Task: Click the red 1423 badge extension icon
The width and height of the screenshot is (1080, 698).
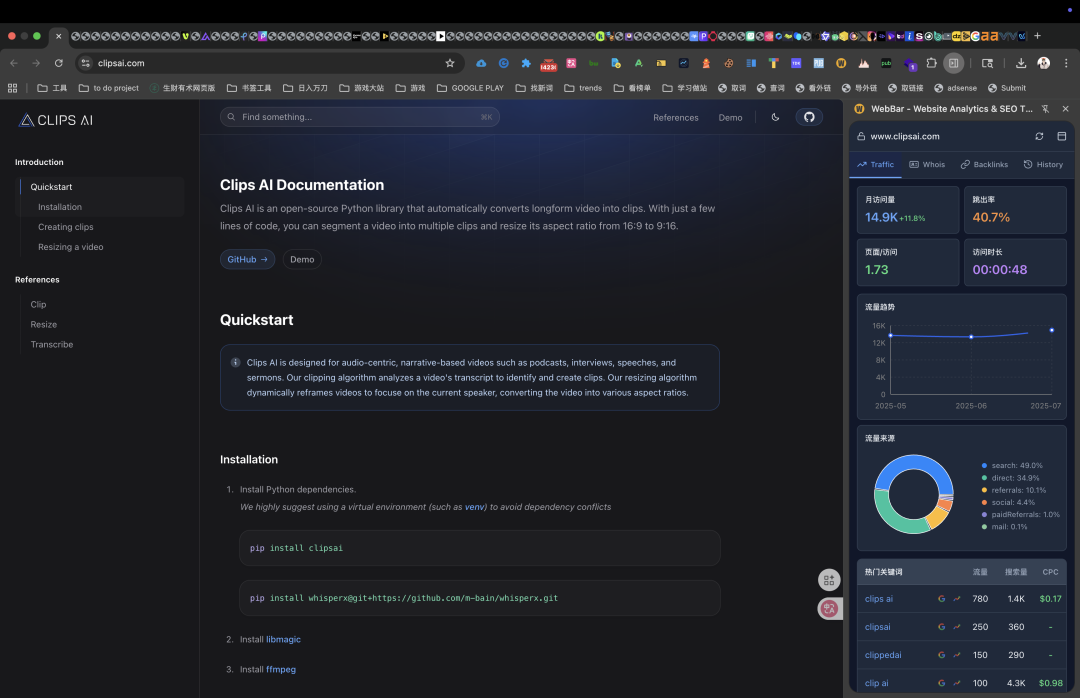Action: tap(548, 63)
